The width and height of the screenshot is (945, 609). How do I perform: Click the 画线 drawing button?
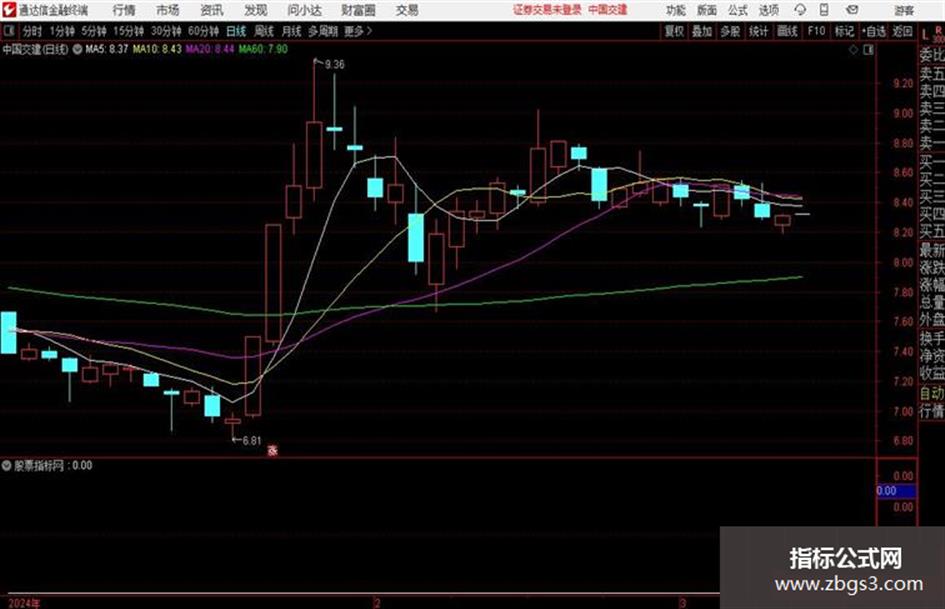point(787,31)
